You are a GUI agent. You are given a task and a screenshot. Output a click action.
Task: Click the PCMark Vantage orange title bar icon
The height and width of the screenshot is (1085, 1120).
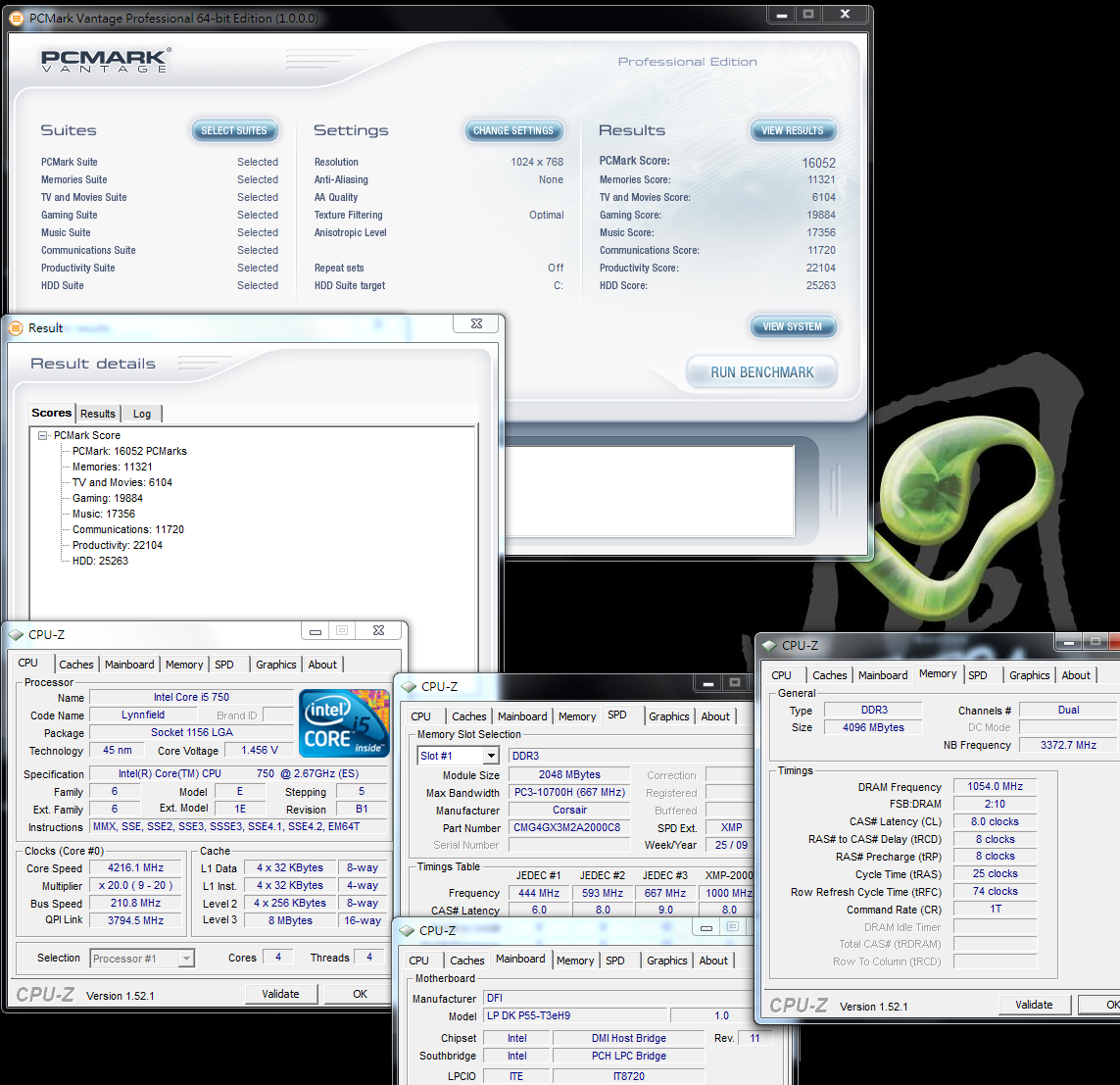[17, 18]
